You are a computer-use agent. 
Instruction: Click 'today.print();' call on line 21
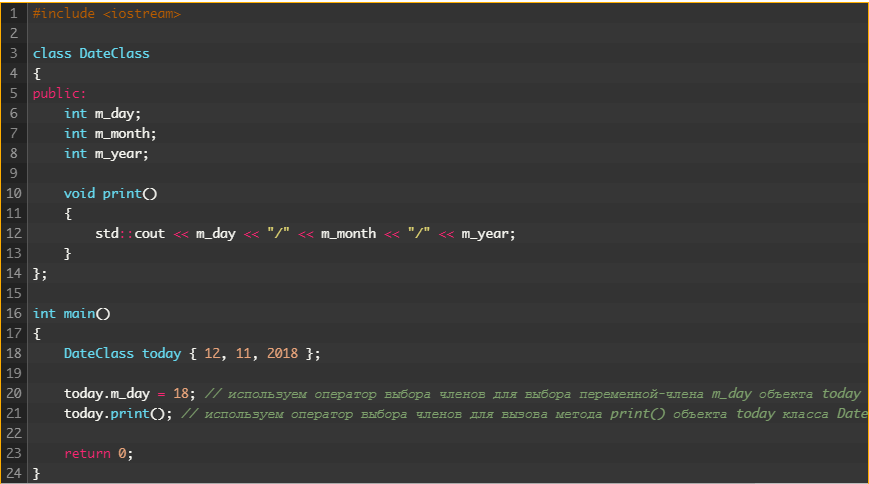[x=118, y=414]
